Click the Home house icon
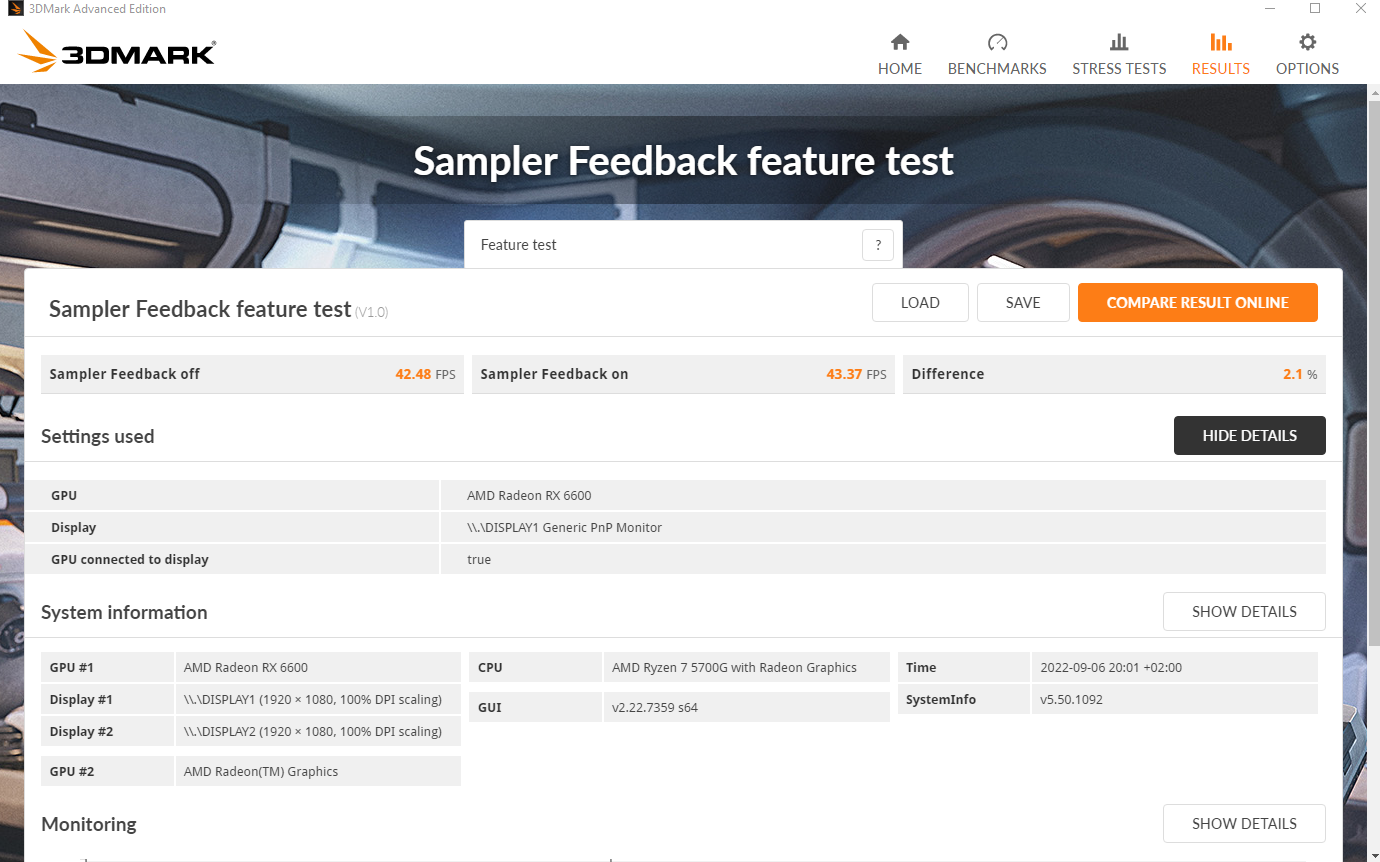 point(900,42)
